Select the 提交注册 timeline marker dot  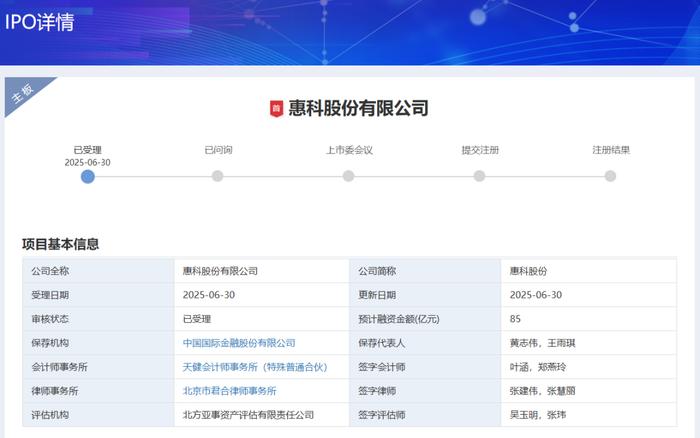click(x=479, y=176)
